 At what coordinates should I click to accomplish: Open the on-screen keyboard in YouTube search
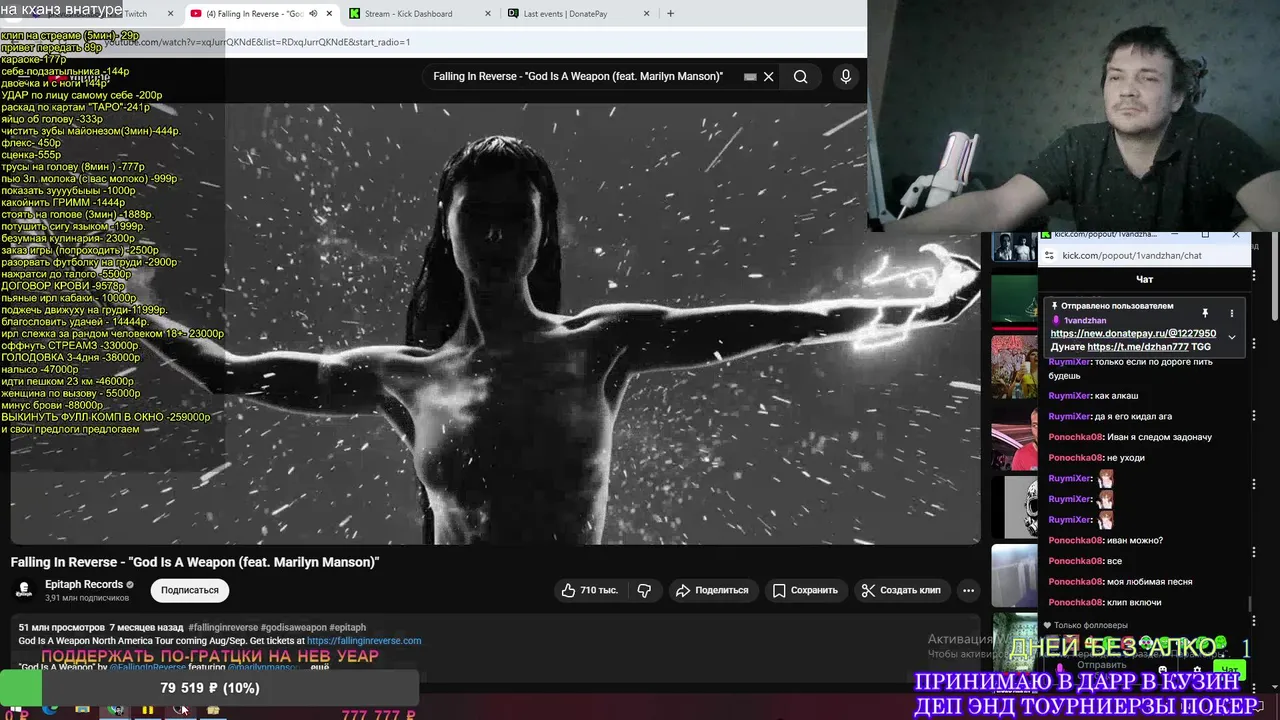click(x=750, y=77)
